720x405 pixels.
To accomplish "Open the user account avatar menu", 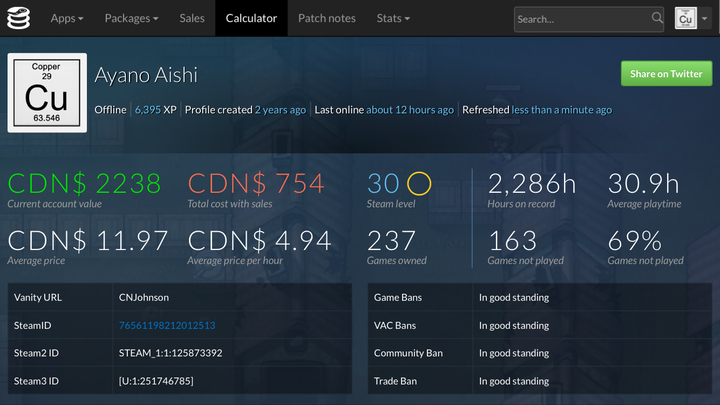I will tap(691, 18).
